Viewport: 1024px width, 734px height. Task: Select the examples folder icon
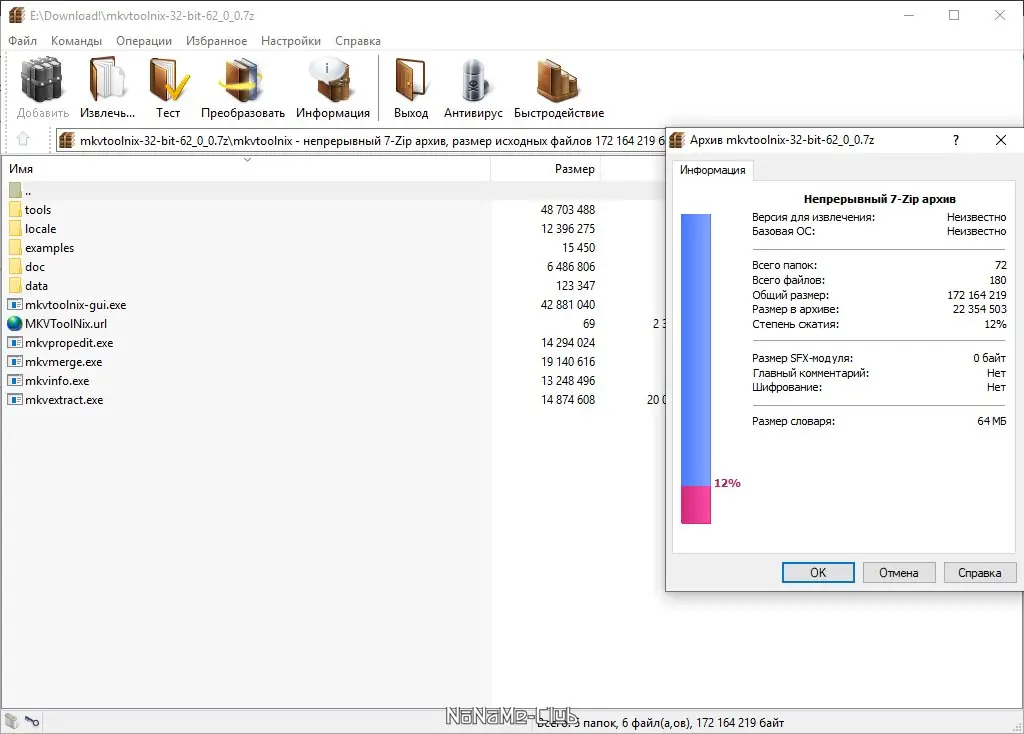click(x=16, y=247)
